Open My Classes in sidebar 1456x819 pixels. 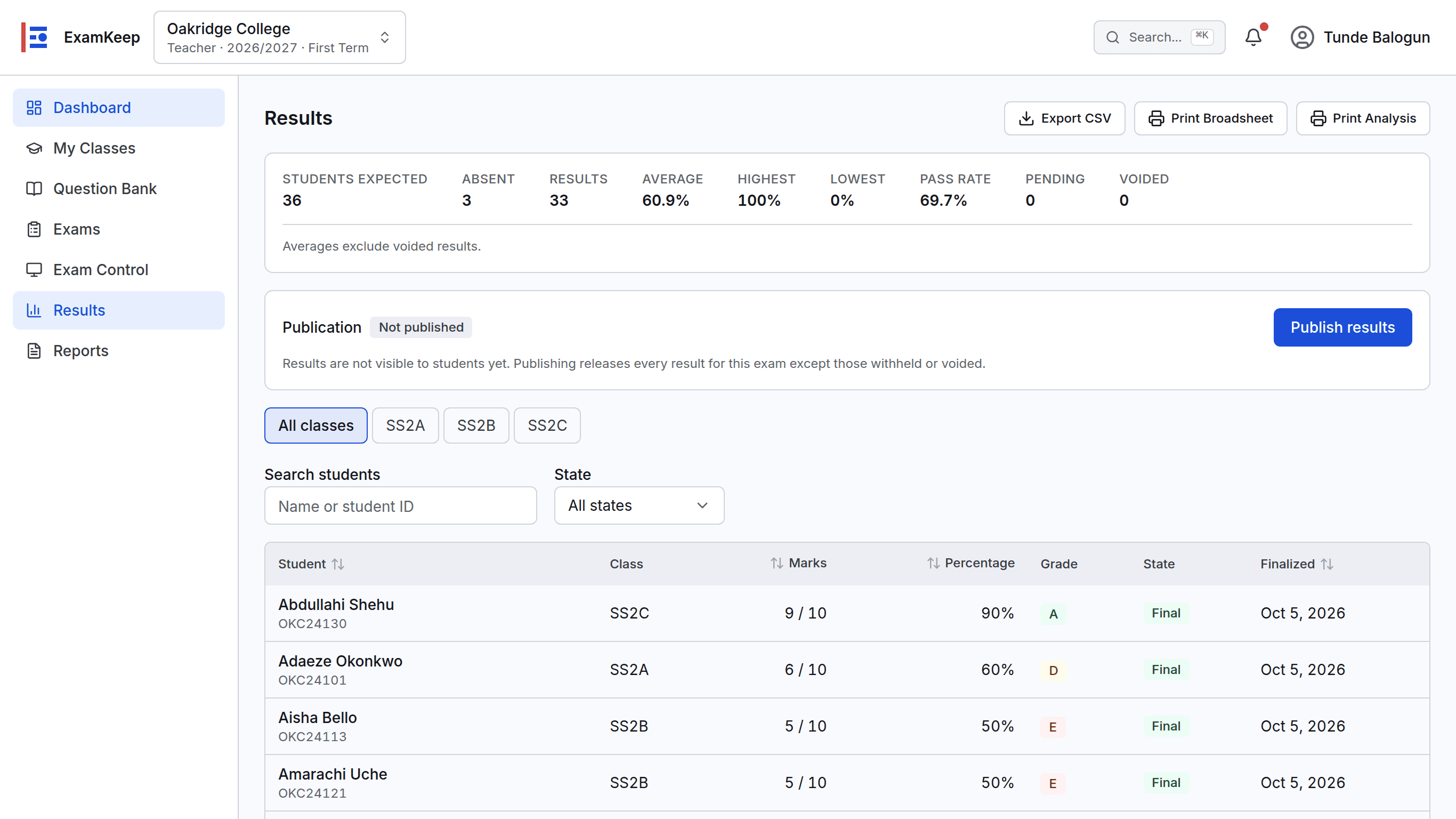(x=119, y=148)
